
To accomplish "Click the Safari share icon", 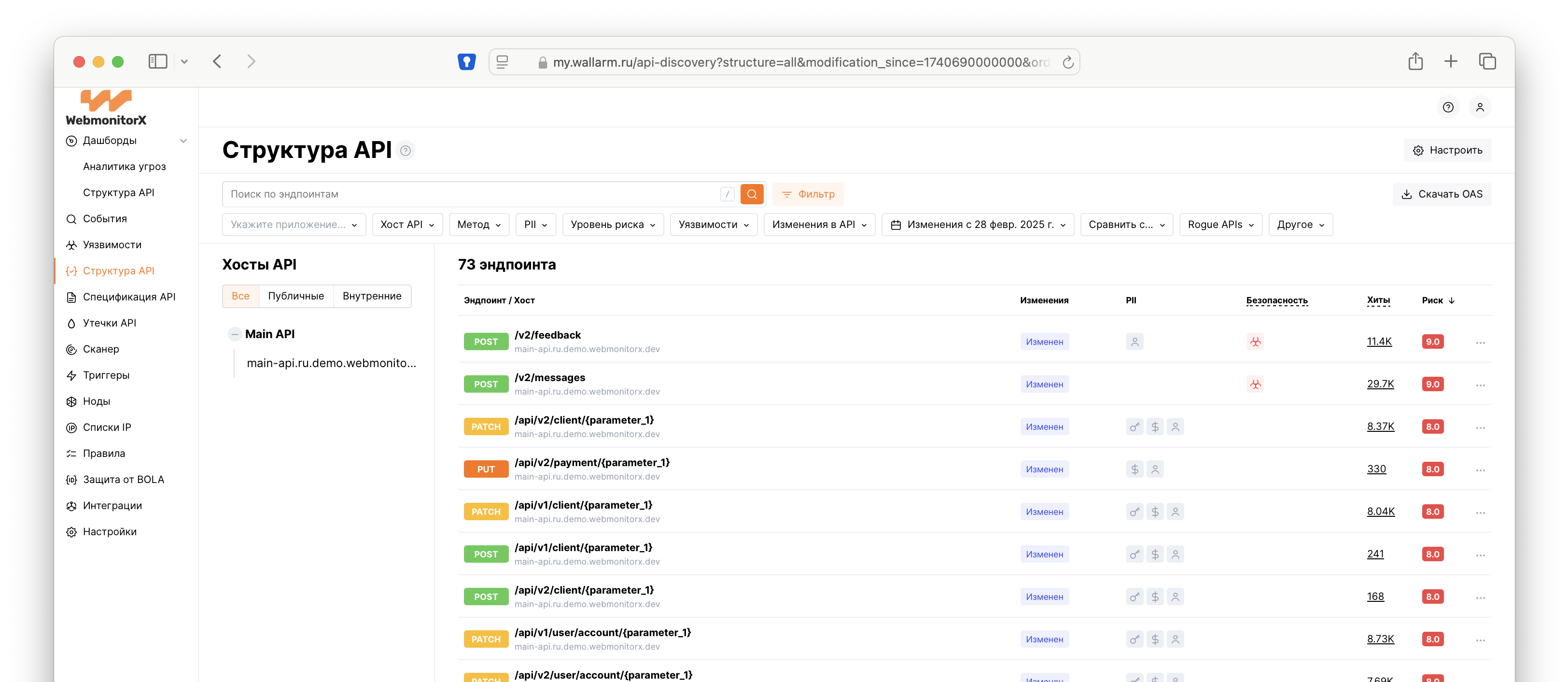I will pyautogui.click(x=1415, y=61).
